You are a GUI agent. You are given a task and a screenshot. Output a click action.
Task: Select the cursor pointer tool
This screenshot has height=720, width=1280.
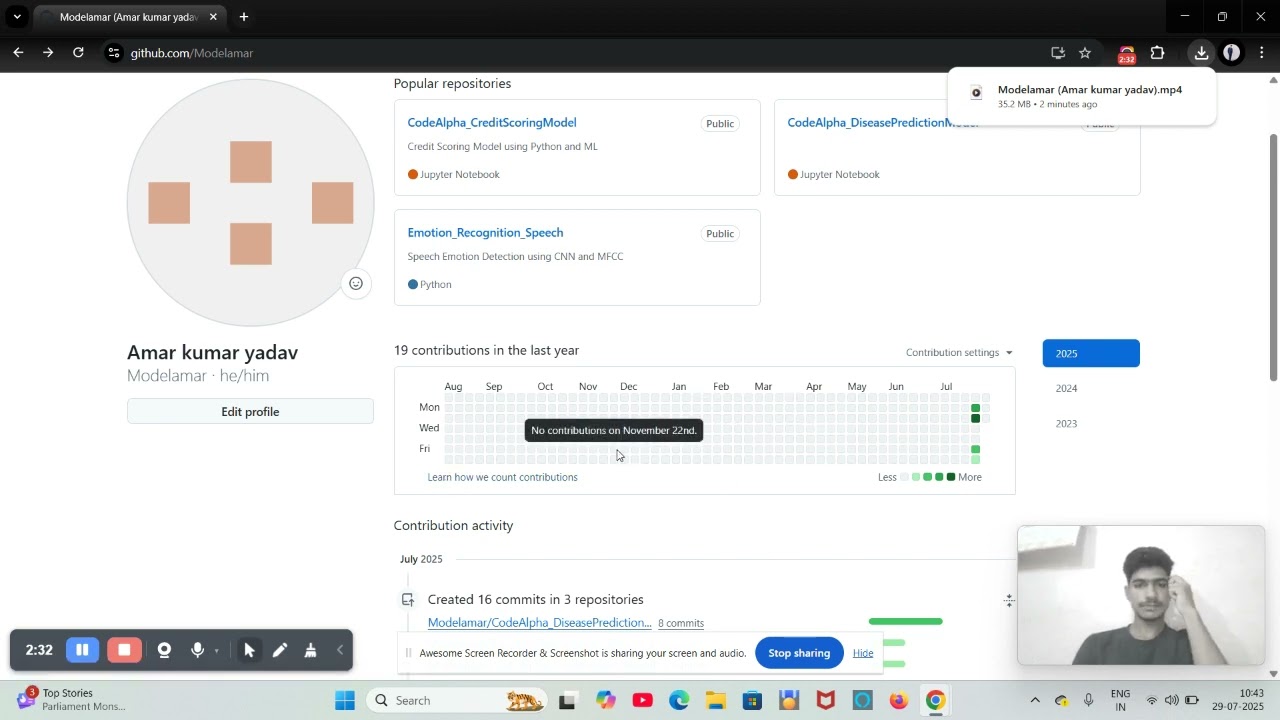click(249, 650)
